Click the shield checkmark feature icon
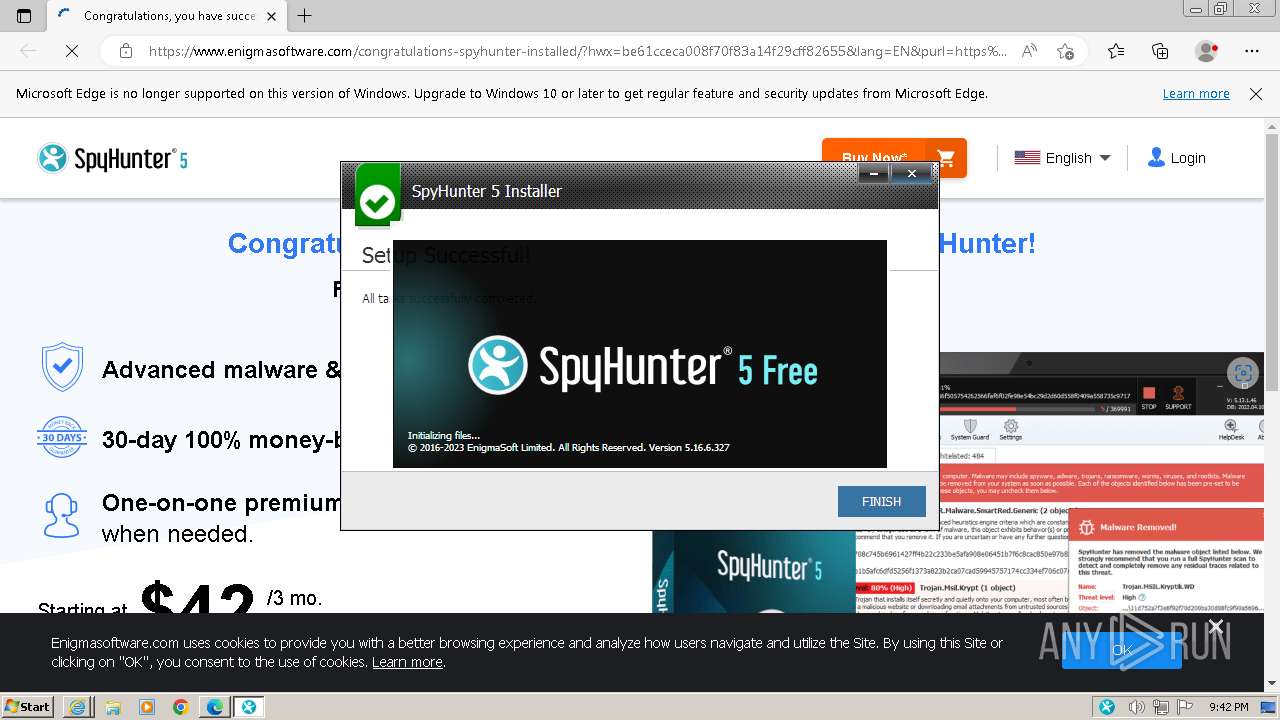The width and height of the screenshot is (1280, 720). (62, 367)
